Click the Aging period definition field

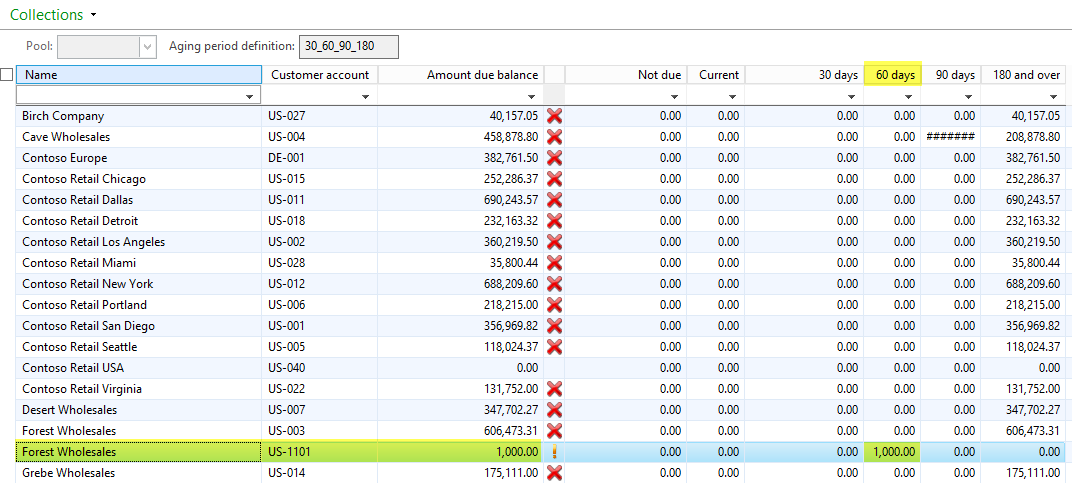[348, 46]
